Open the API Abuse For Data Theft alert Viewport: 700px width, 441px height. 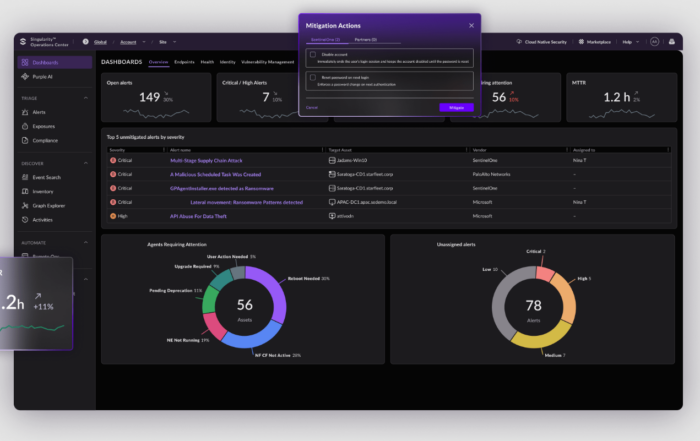[198, 216]
